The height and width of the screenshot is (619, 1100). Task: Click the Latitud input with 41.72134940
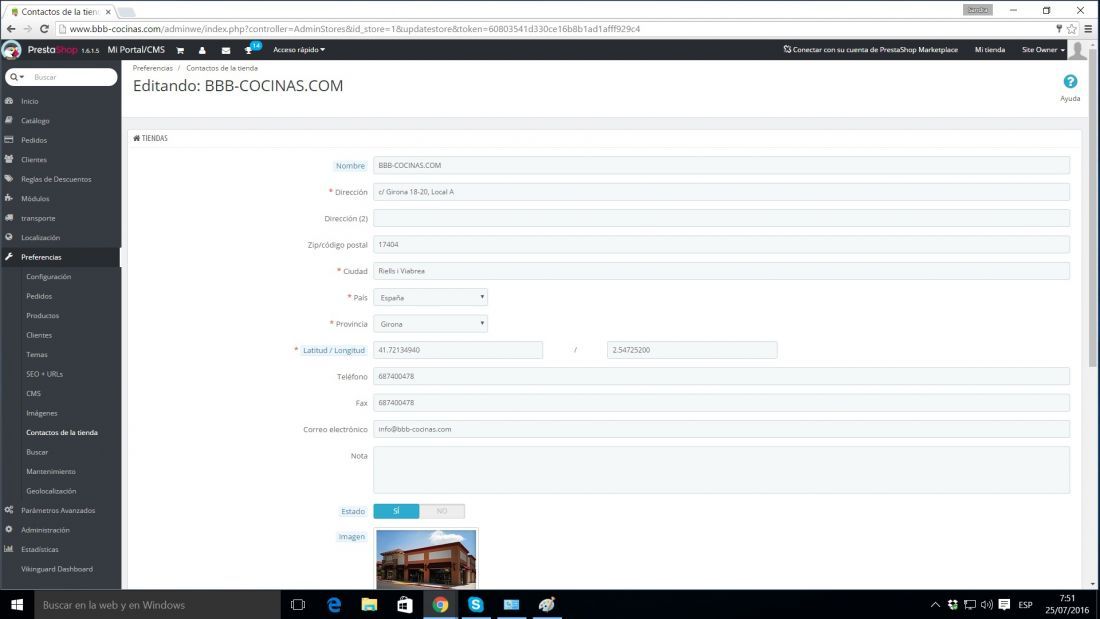tap(458, 350)
